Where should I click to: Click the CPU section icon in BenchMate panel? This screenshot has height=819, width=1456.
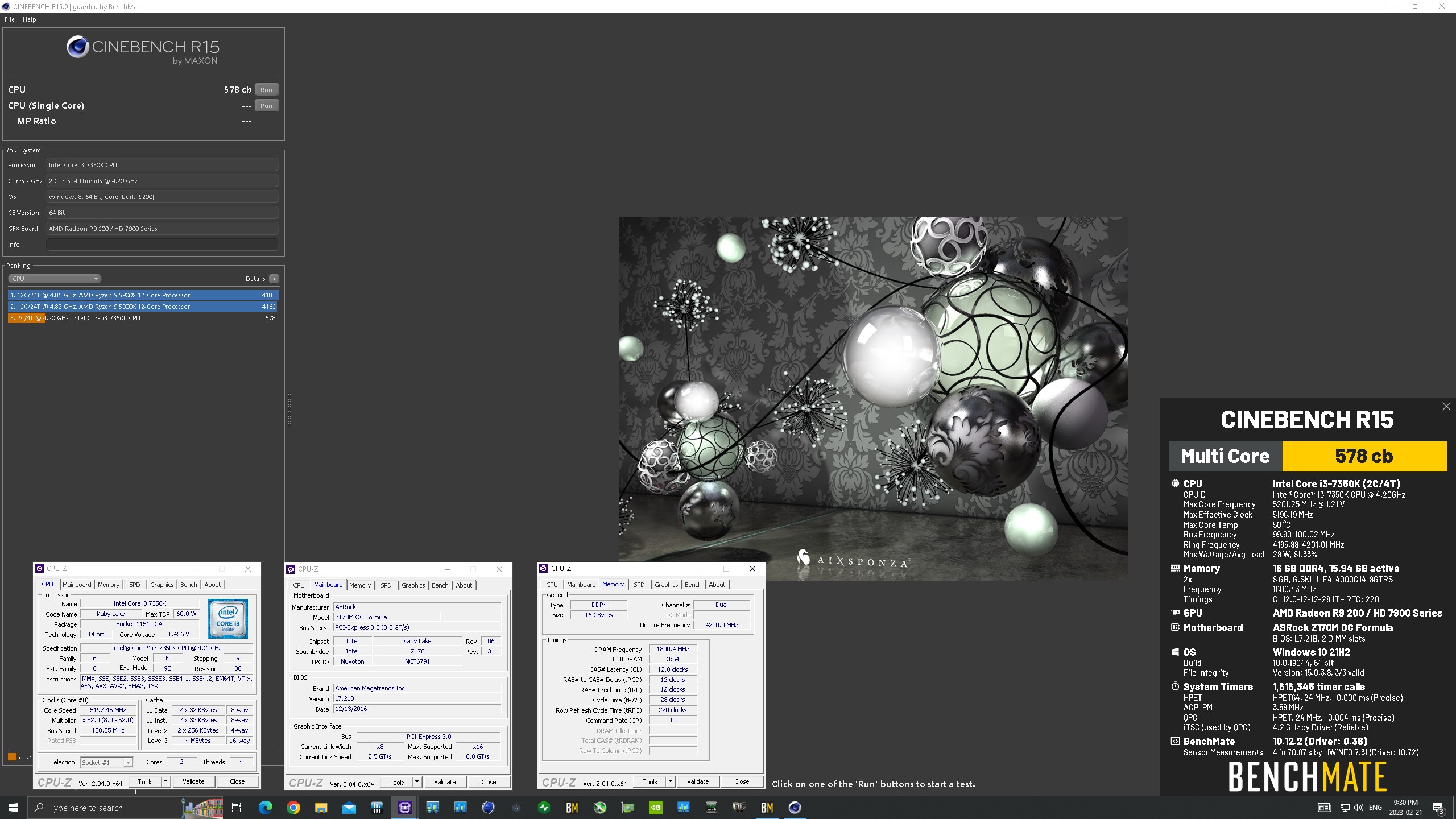tap(1175, 483)
